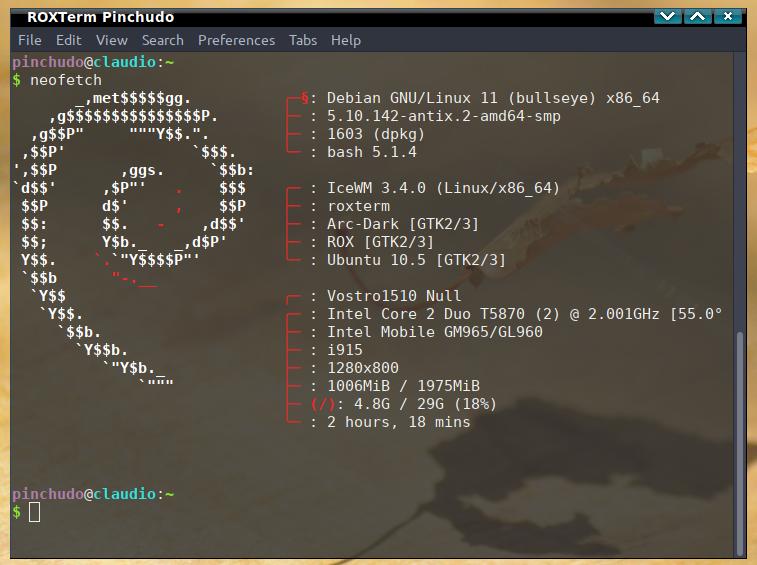
Task: Maximize the window with up-chevron icon
Action: click(x=698, y=17)
